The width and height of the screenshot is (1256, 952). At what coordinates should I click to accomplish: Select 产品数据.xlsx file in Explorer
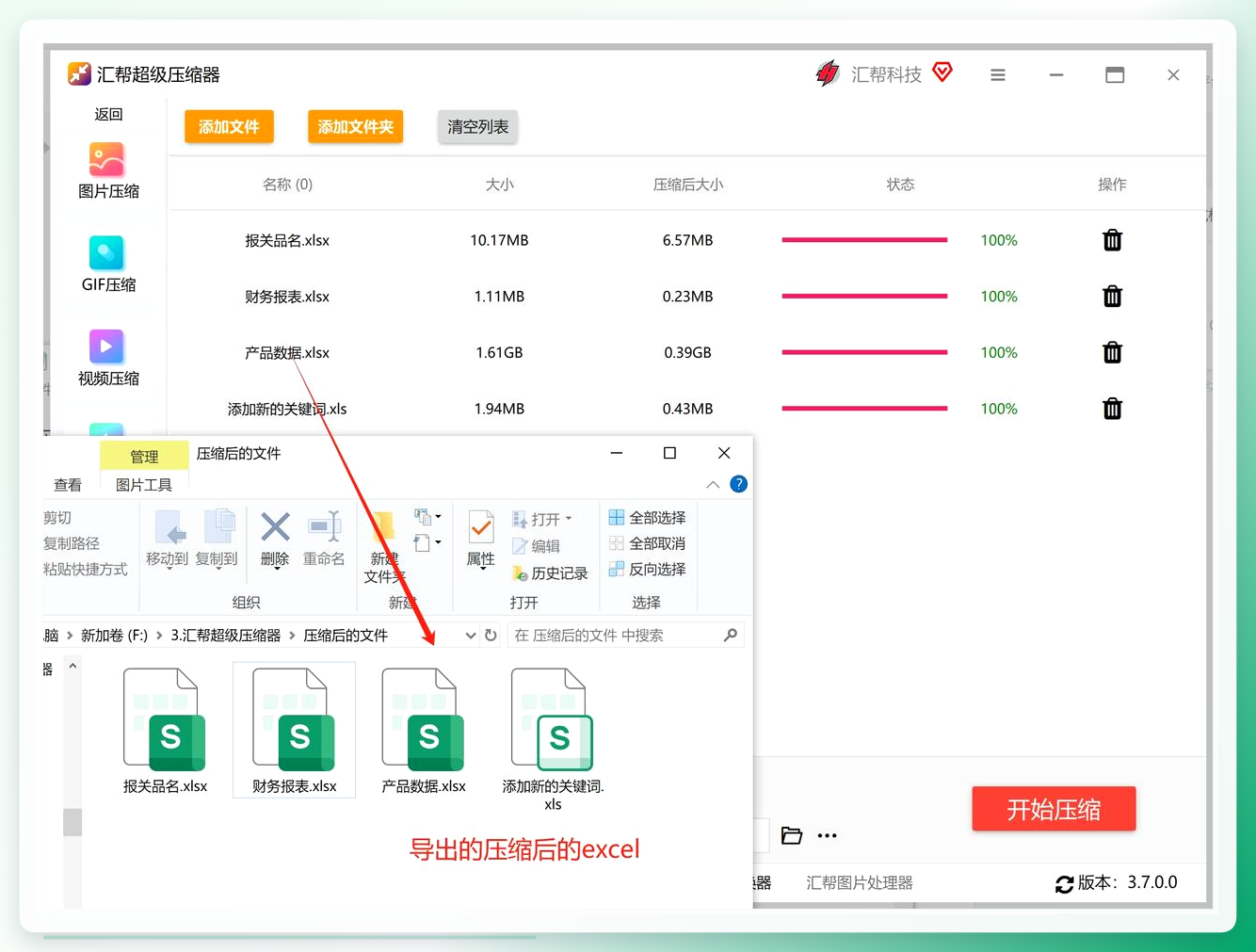(x=424, y=732)
